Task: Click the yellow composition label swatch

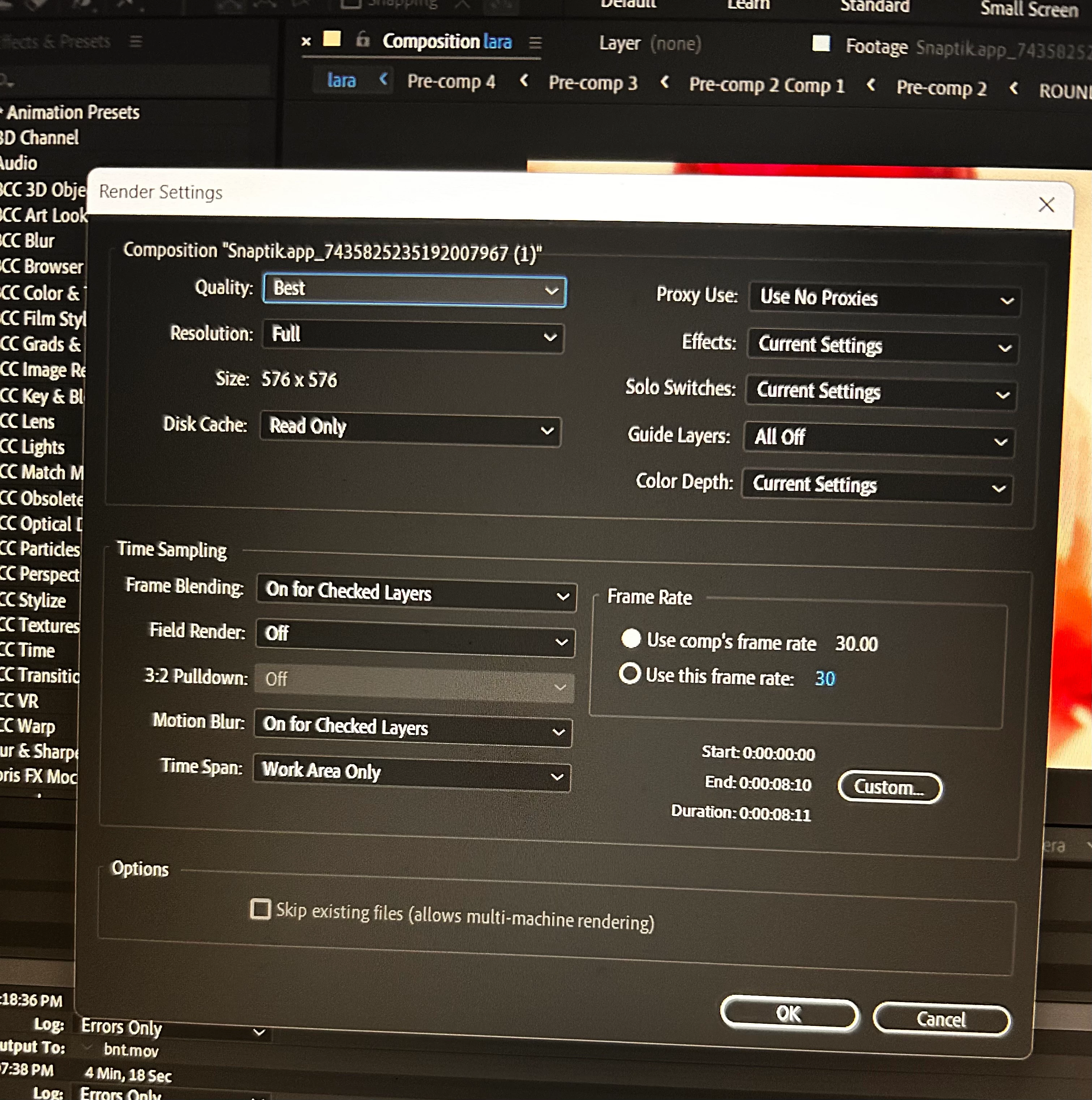Action: tap(332, 39)
